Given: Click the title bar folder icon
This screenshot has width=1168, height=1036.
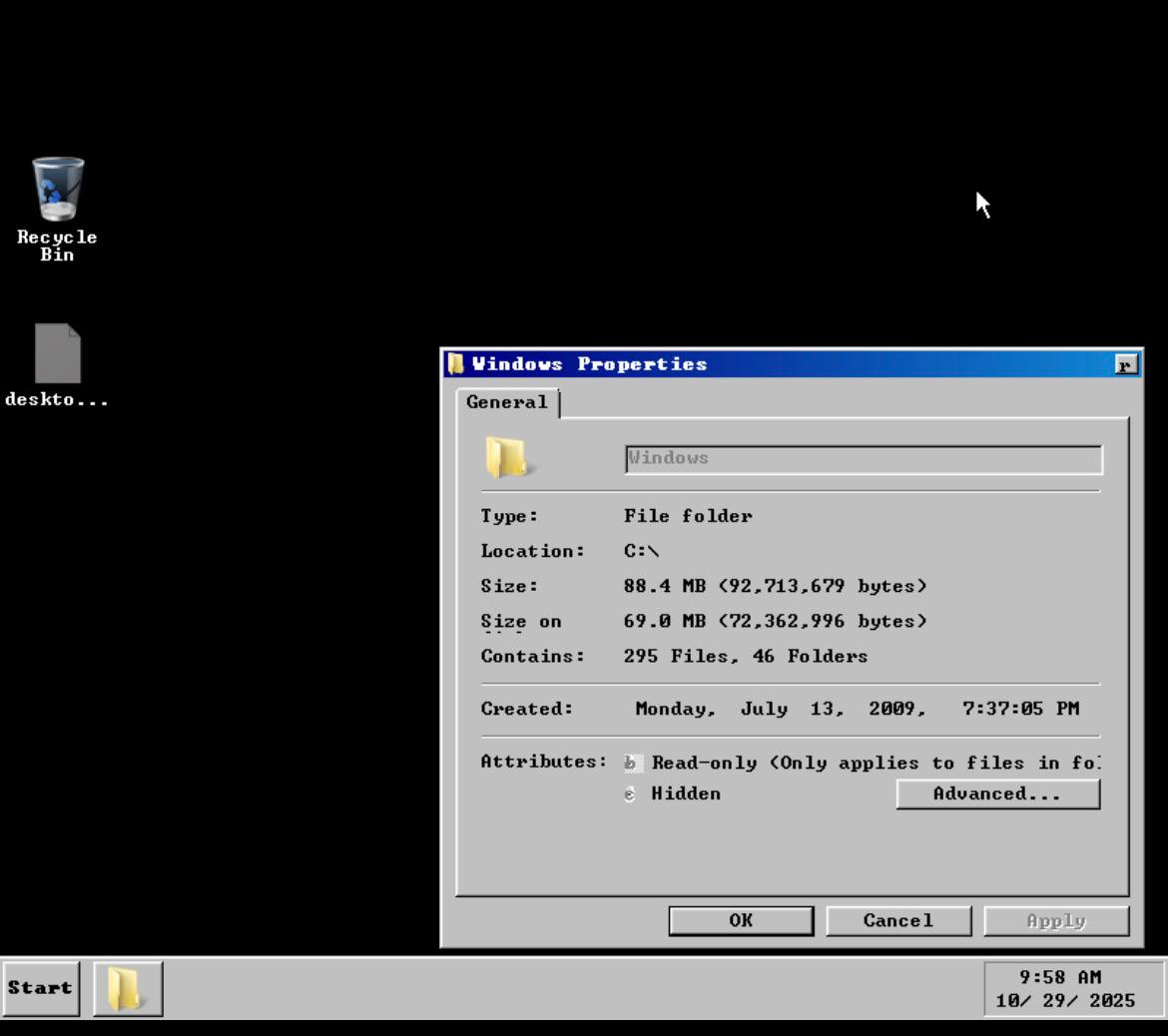Looking at the screenshot, I should (x=456, y=364).
